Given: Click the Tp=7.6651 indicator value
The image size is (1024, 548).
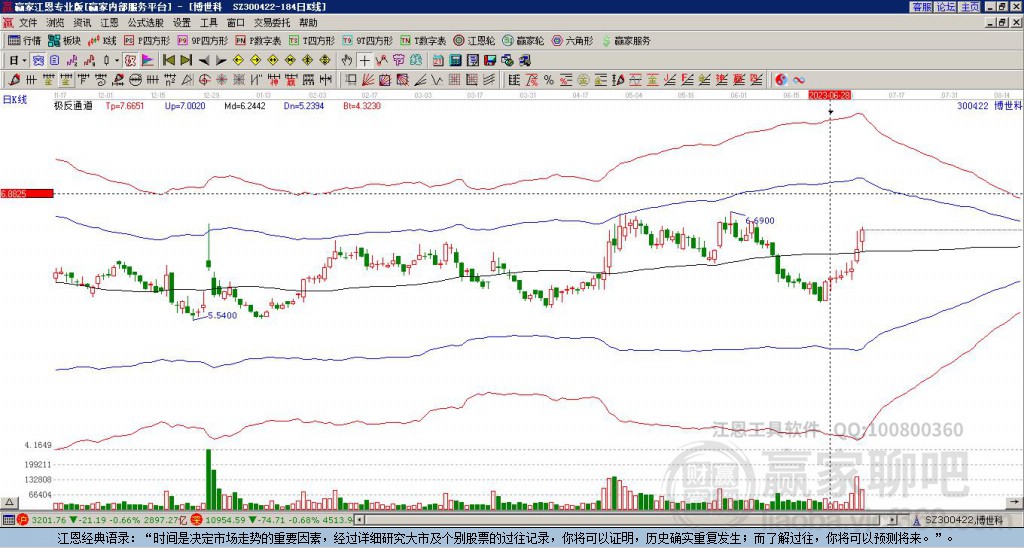Looking at the screenshot, I should coord(125,105).
